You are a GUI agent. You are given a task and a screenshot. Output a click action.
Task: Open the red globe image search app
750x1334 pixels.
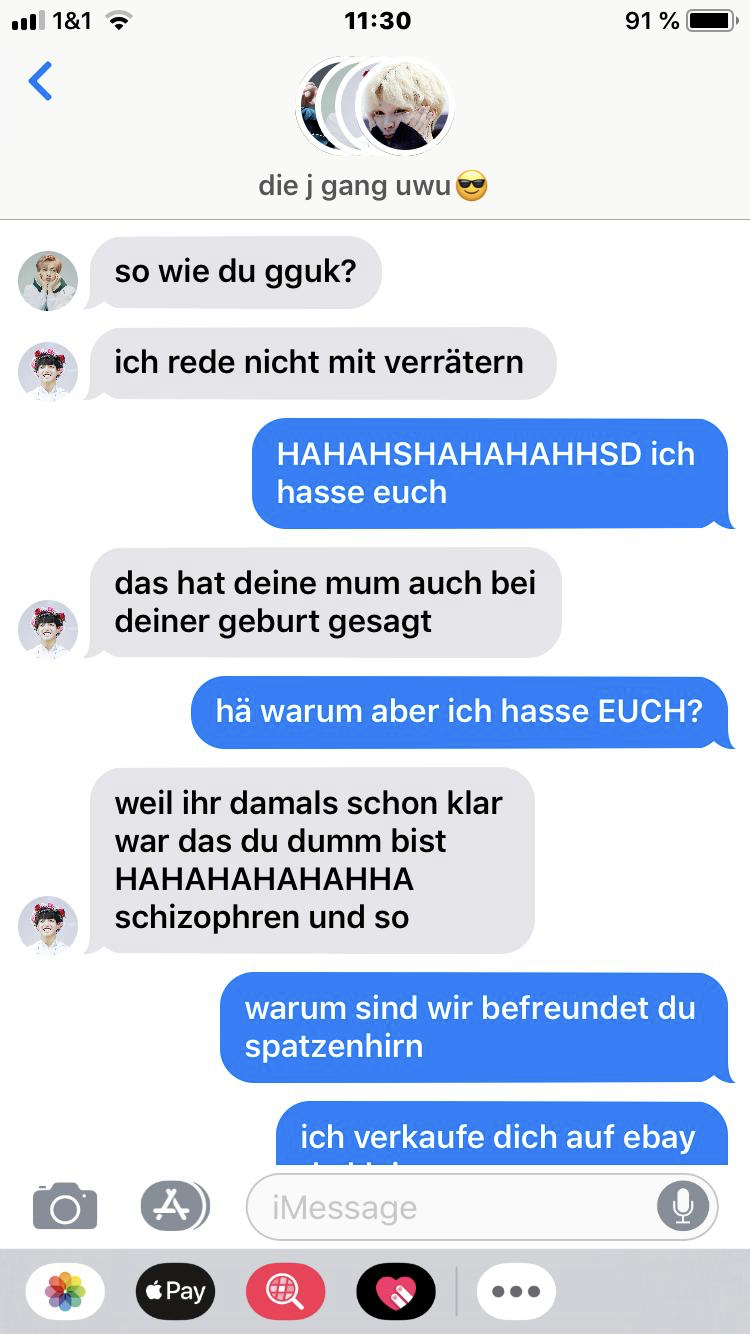[285, 1291]
